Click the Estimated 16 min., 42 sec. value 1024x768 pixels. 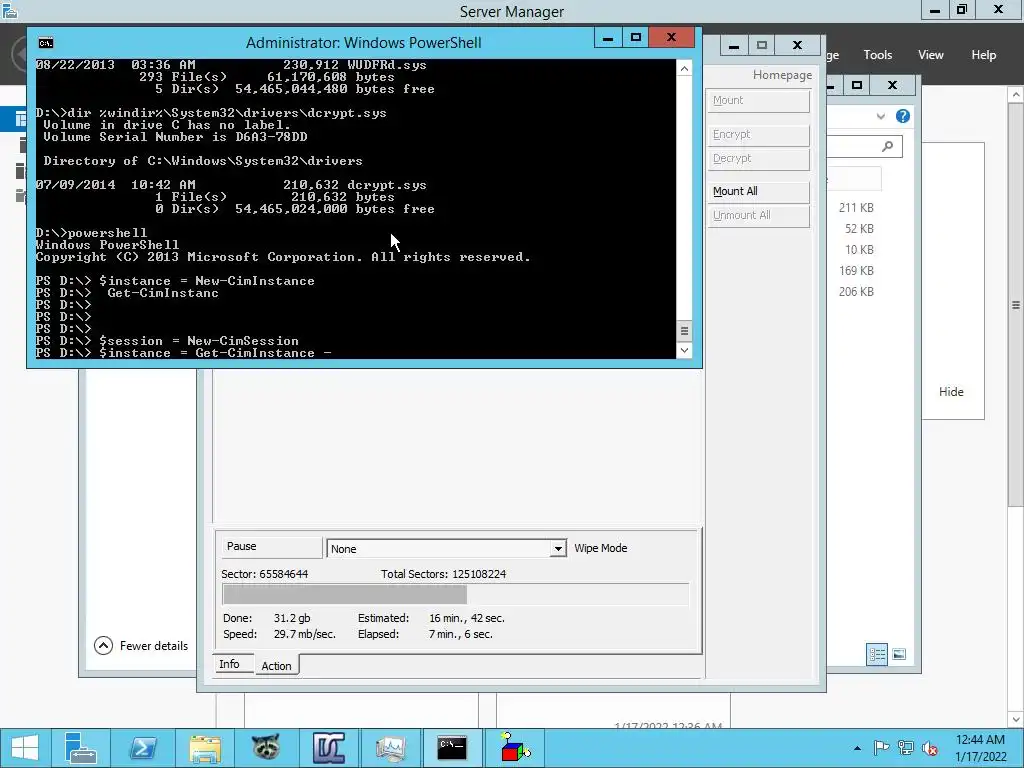coord(466,618)
